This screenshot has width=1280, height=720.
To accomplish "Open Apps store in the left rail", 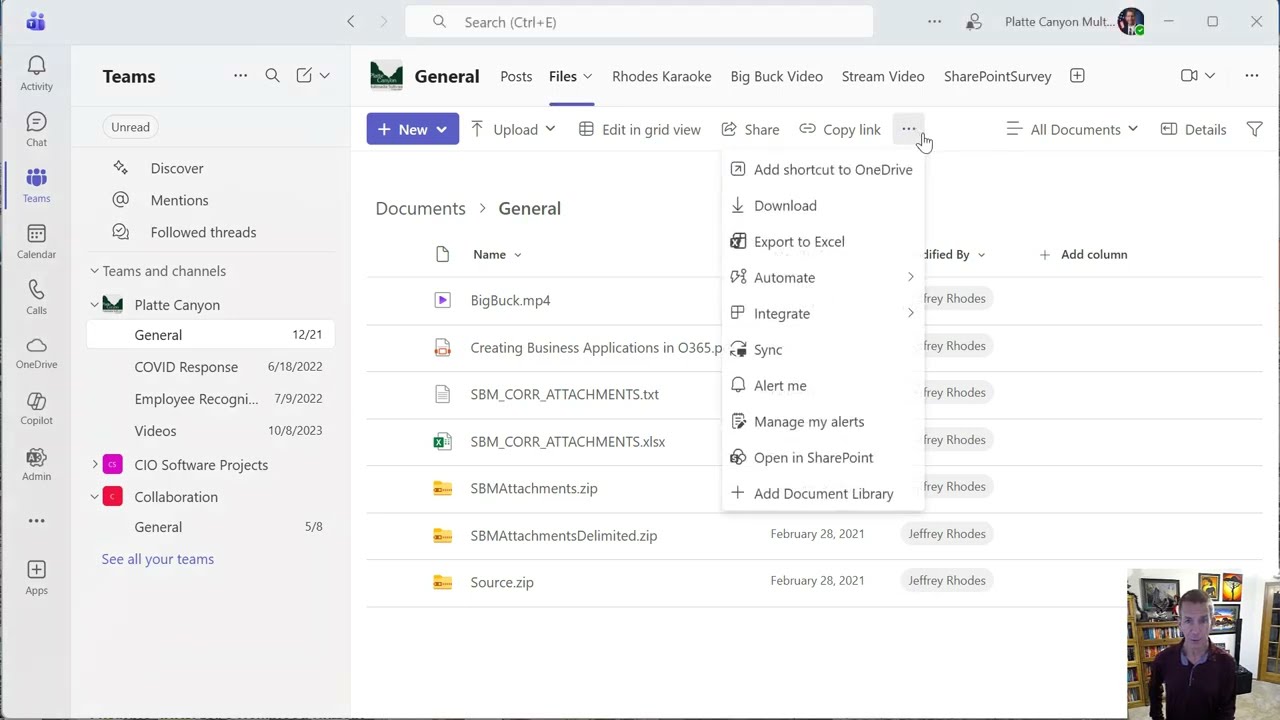I will coord(36,577).
